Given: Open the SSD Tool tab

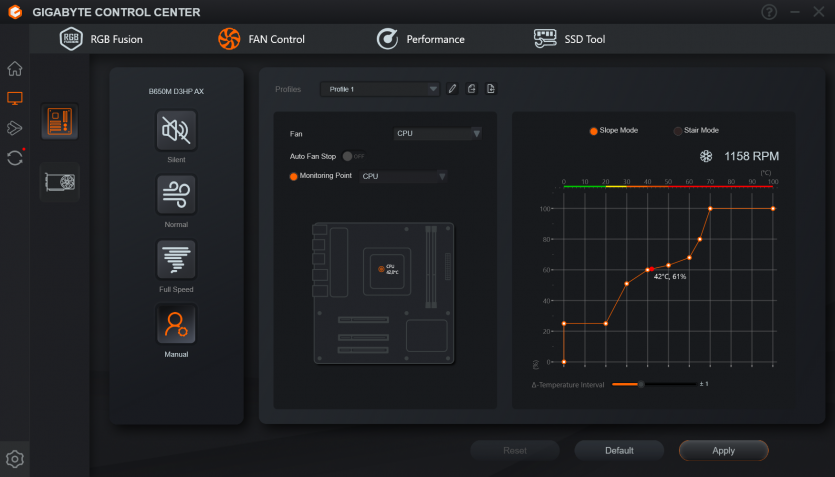Looking at the screenshot, I should coord(570,39).
